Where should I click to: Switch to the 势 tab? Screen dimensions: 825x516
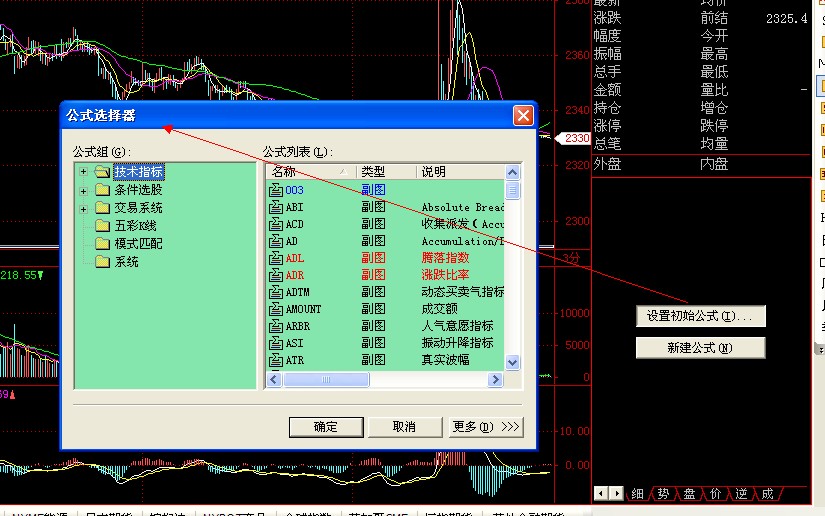(663, 494)
